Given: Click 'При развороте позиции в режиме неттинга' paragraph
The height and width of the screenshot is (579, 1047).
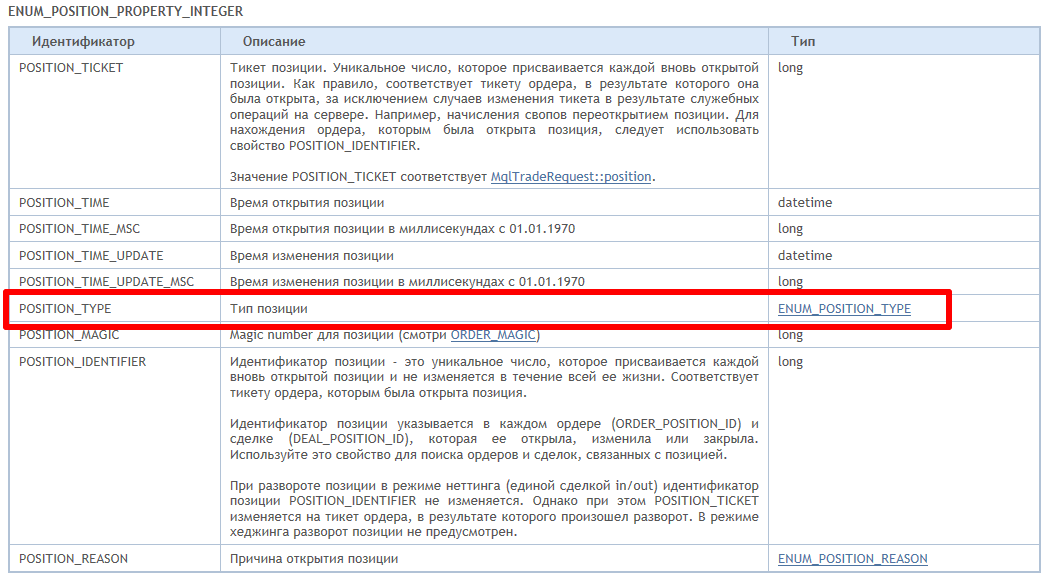Looking at the screenshot, I should [x=494, y=509].
